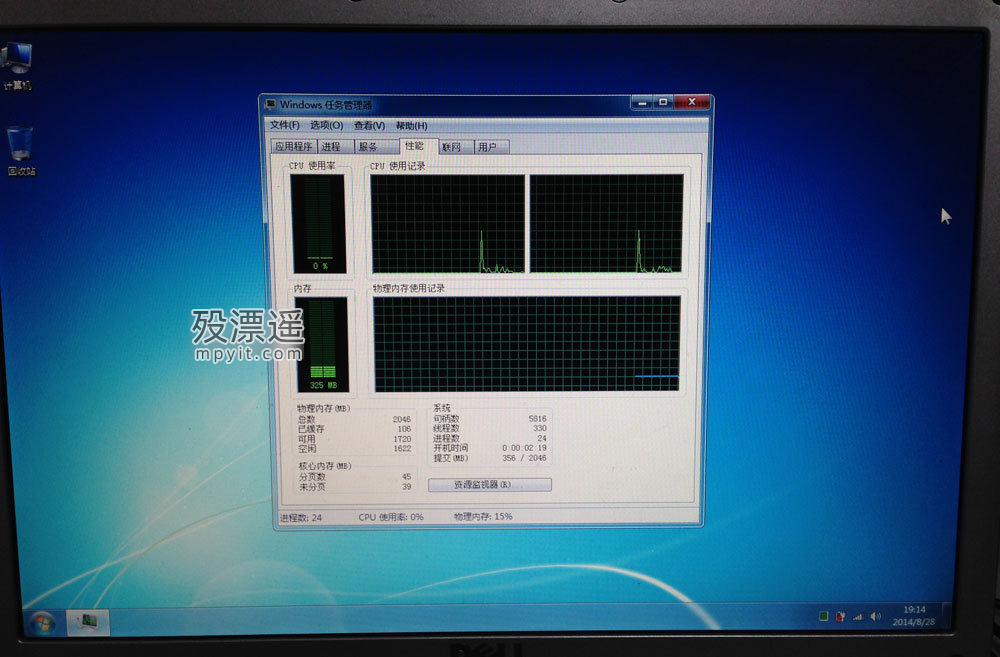Click the 系统 group label
Screen dimensions: 1000x657
(x=442, y=408)
